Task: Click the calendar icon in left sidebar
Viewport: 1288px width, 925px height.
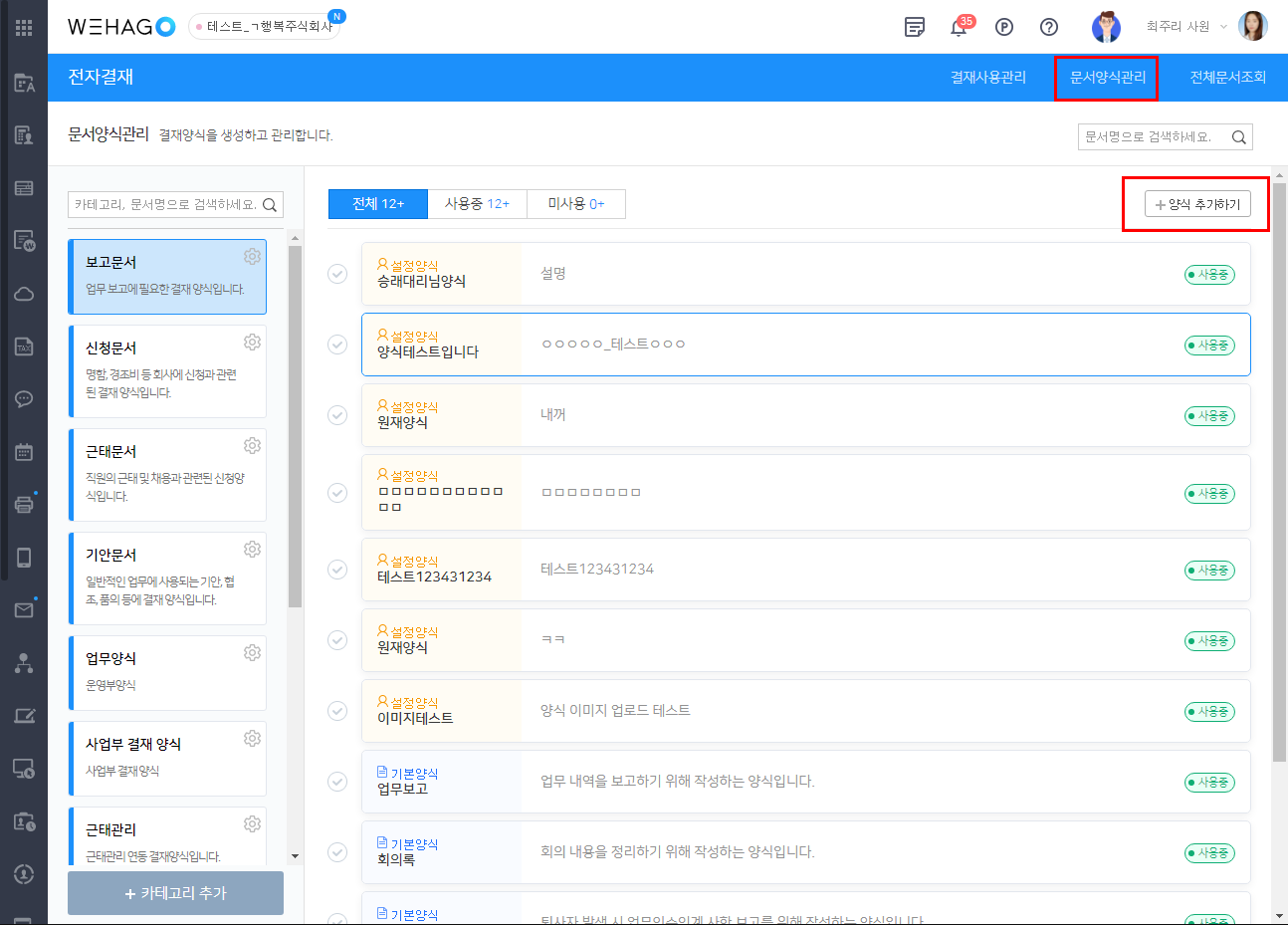Action: (24, 452)
